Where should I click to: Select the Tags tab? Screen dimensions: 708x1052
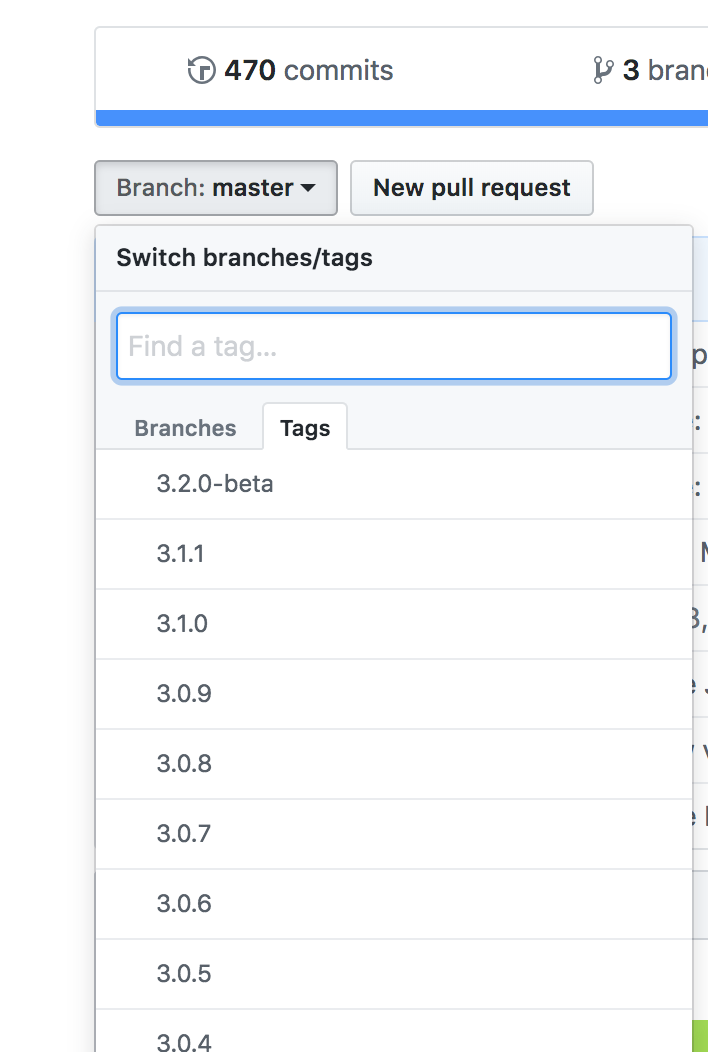pyautogui.click(x=305, y=428)
